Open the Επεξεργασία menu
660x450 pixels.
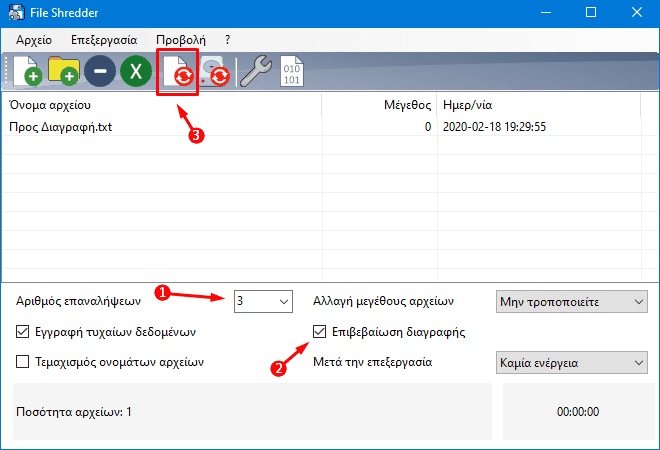(104, 40)
